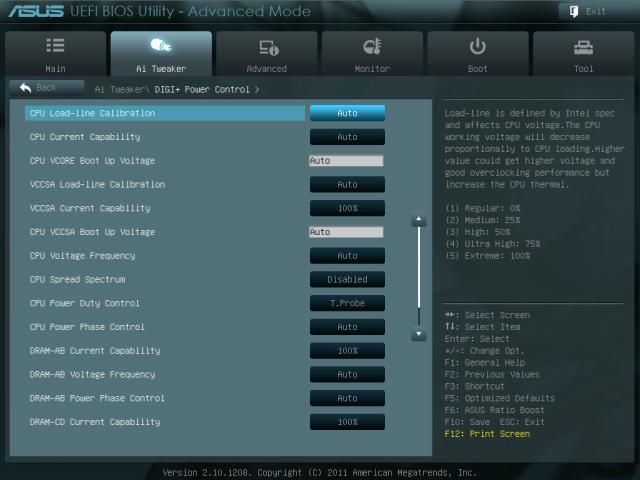The width and height of the screenshot is (640, 480).
Task: Expand CPU Power Phase Control options
Action: pos(347,327)
